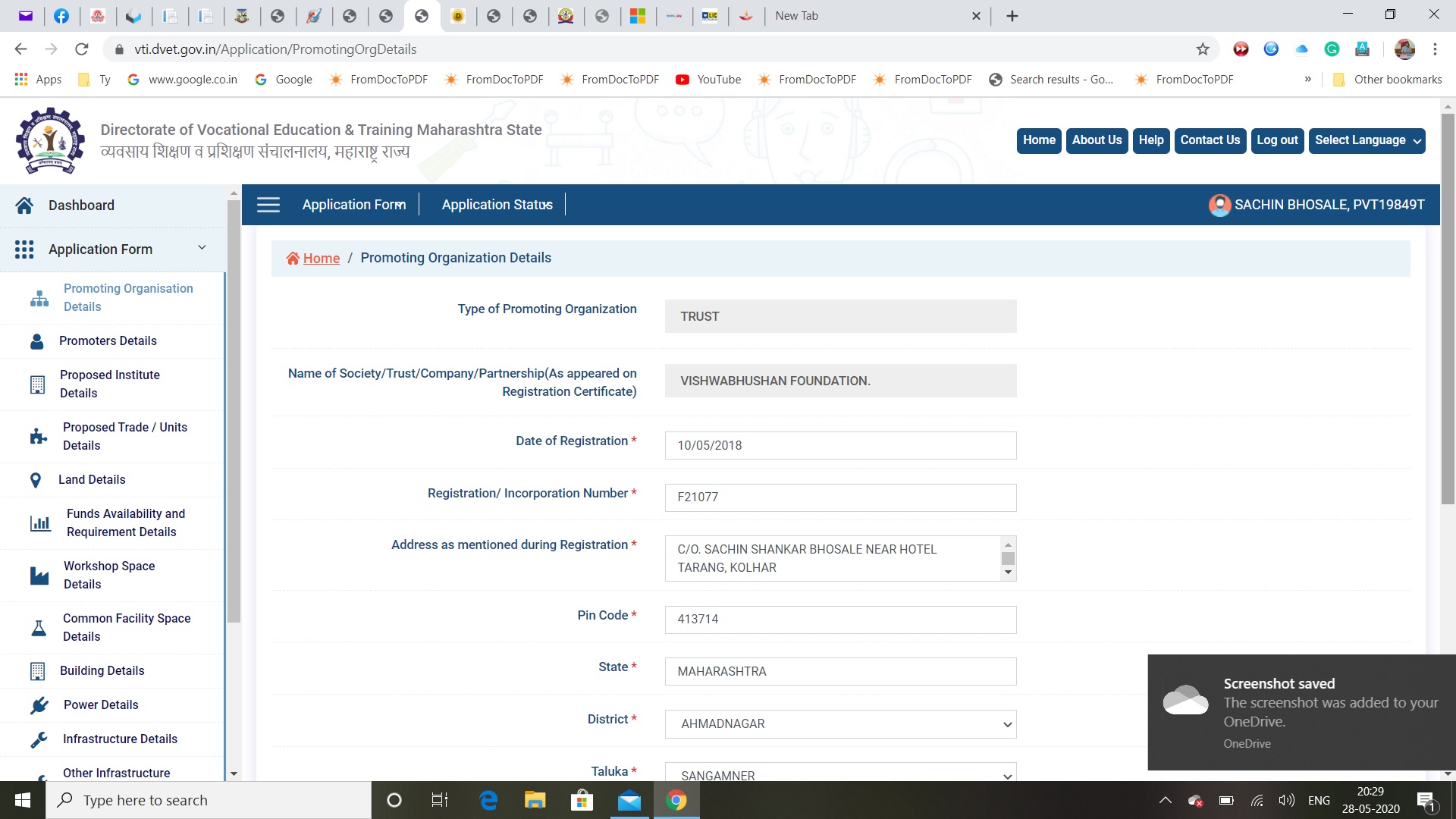This screenshot has height=819, width=1456.
Task: Open the Taluka dropdown showing SANGAMNER
Action: tap(840, 772)
